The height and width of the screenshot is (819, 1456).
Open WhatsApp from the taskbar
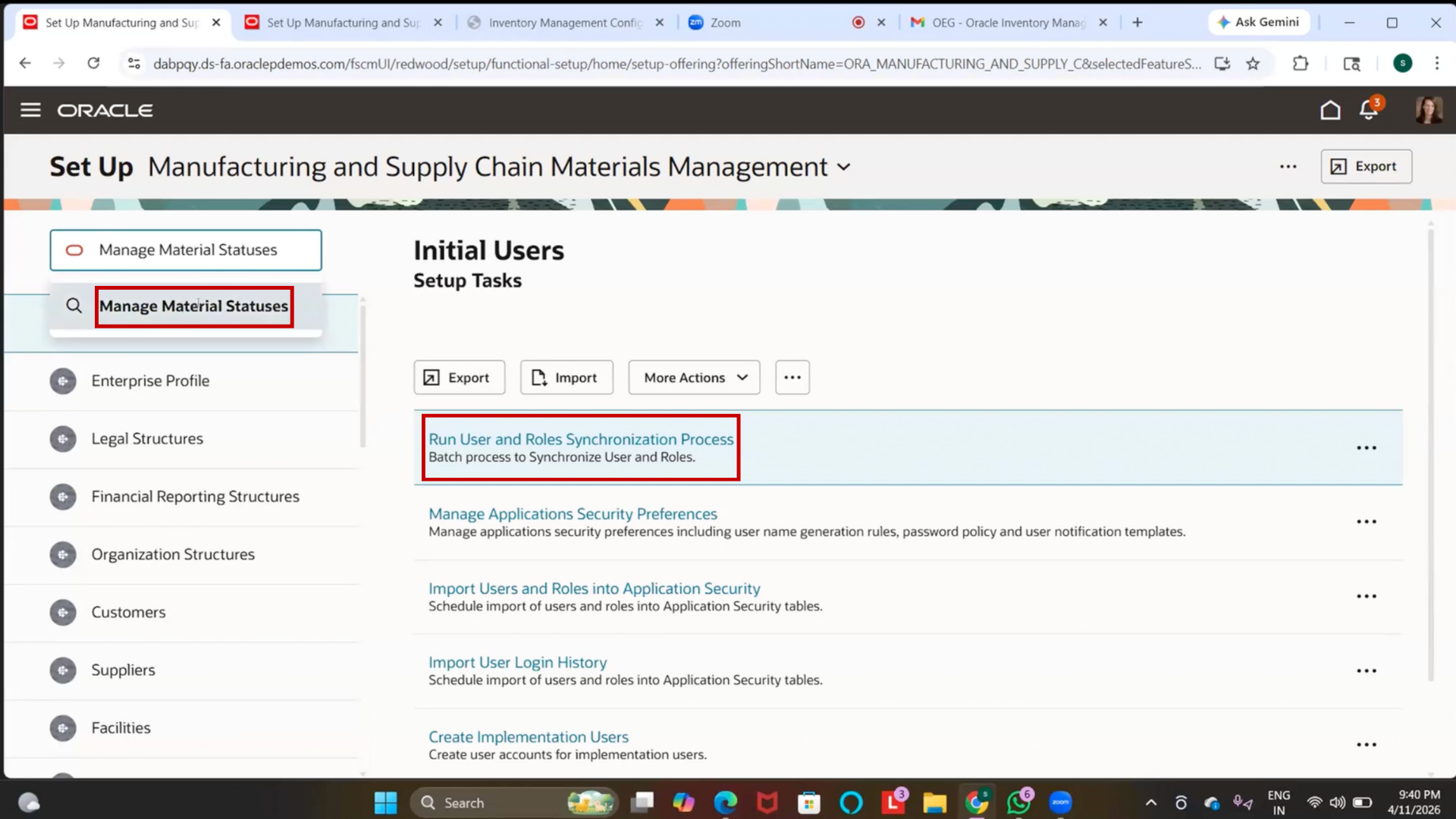pyautogui.click(x=1018, y=802)
